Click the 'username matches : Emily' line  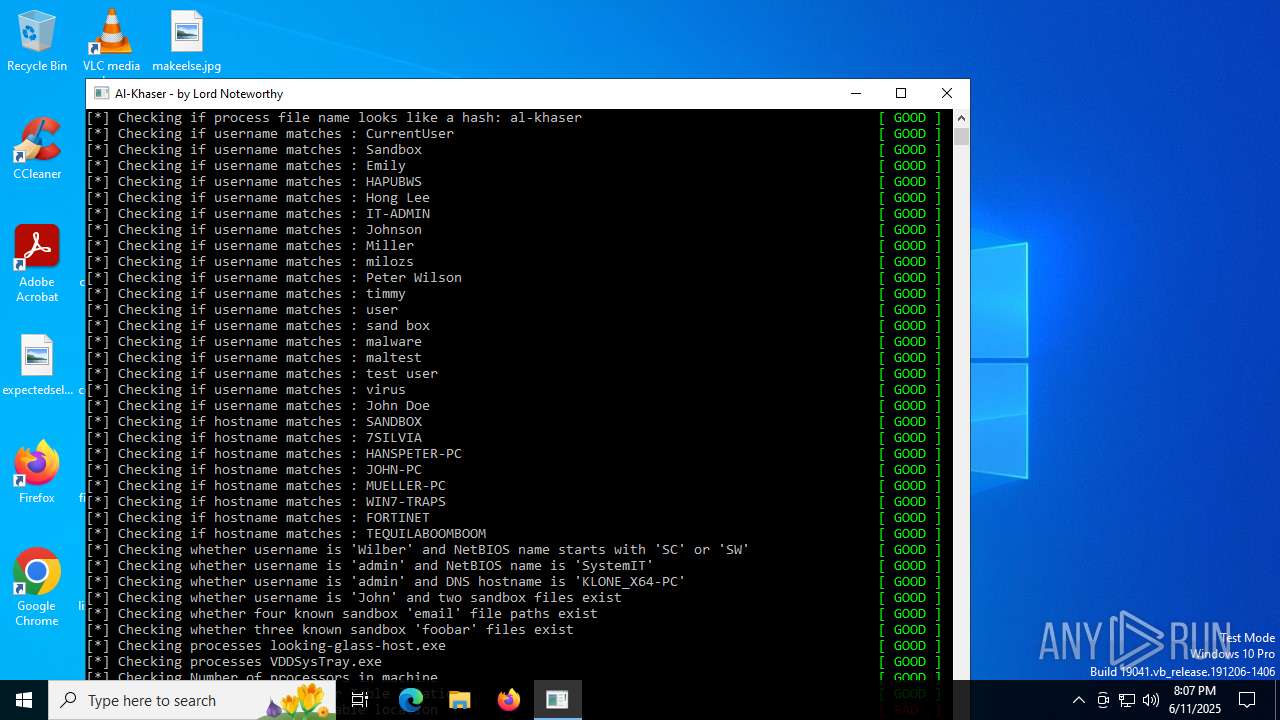(x=246, y=166)
